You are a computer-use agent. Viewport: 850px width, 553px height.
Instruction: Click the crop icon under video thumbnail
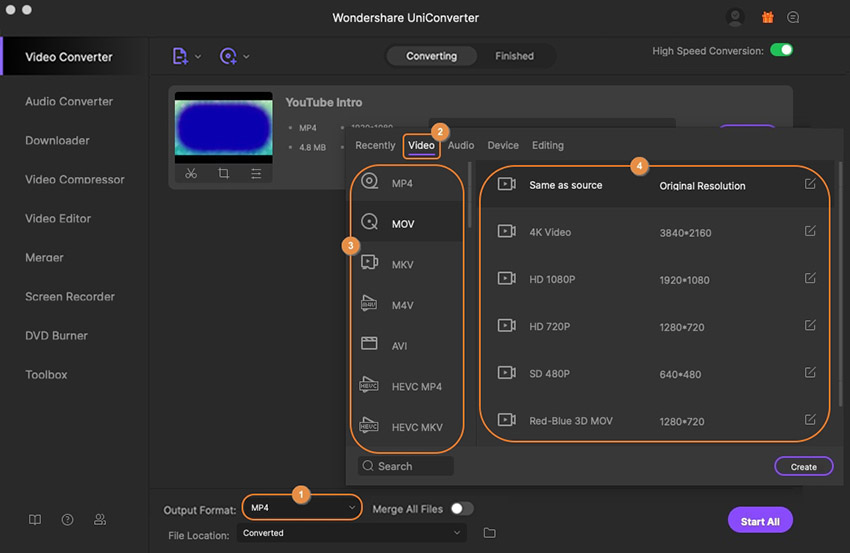tap(223, 174)
